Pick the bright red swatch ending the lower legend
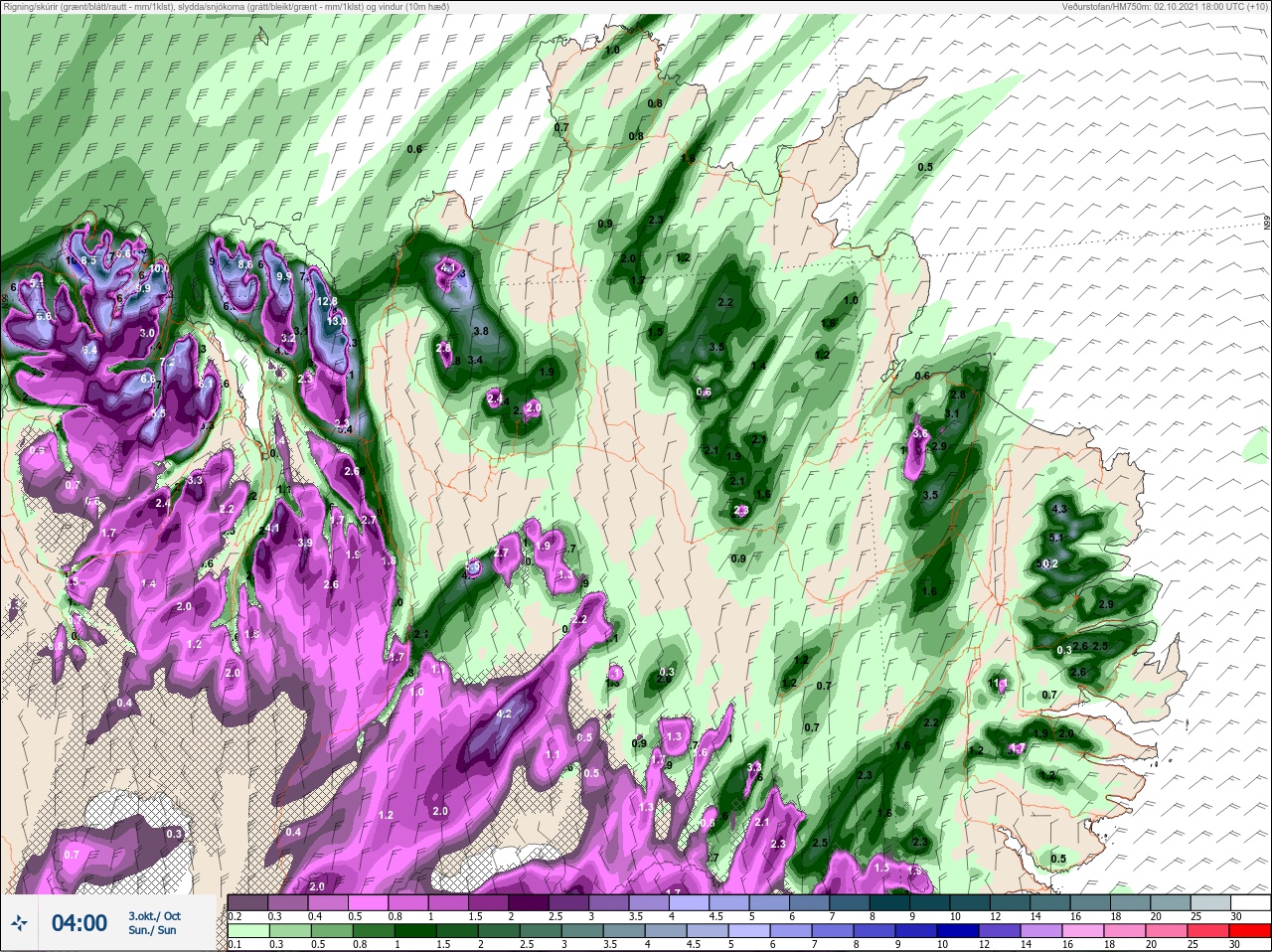 [1251, 929]
